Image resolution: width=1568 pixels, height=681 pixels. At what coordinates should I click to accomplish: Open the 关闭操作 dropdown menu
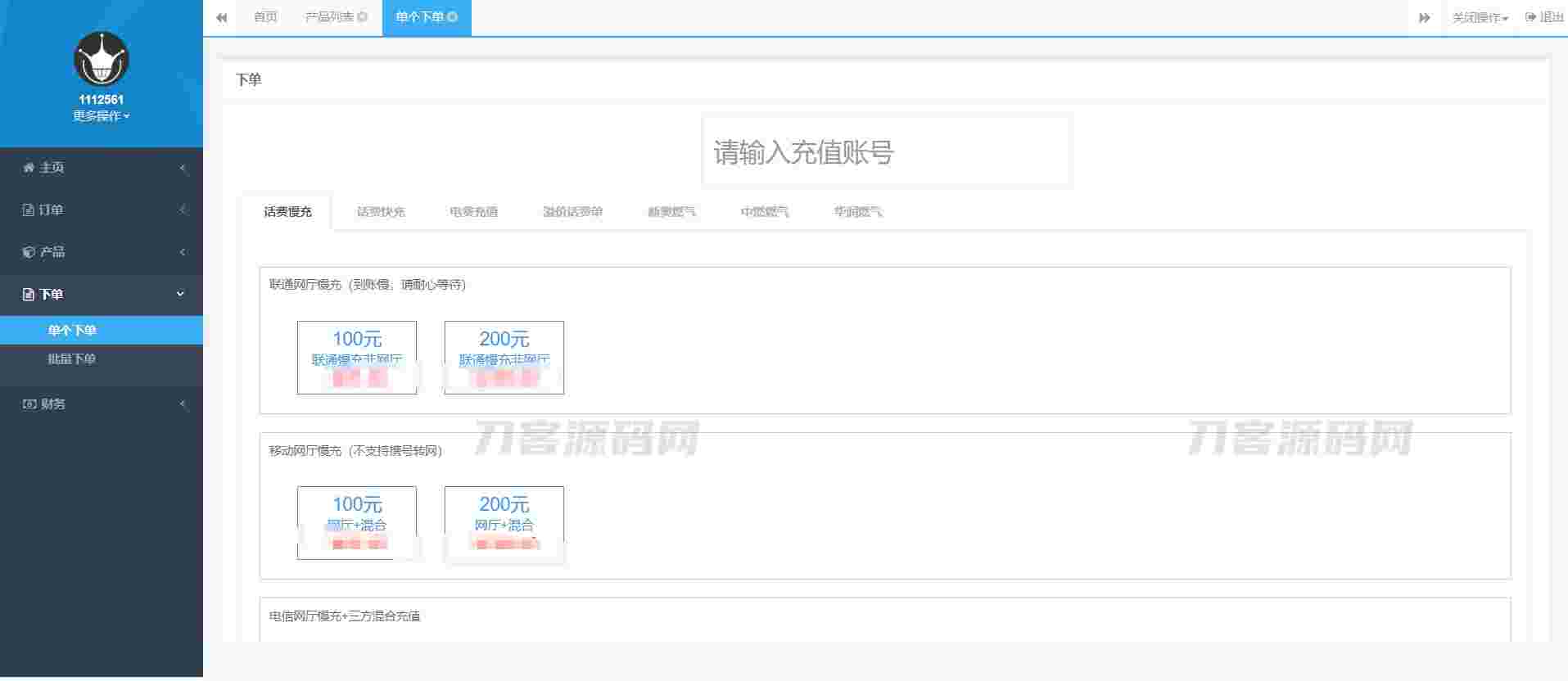(x=1480, y=17)
